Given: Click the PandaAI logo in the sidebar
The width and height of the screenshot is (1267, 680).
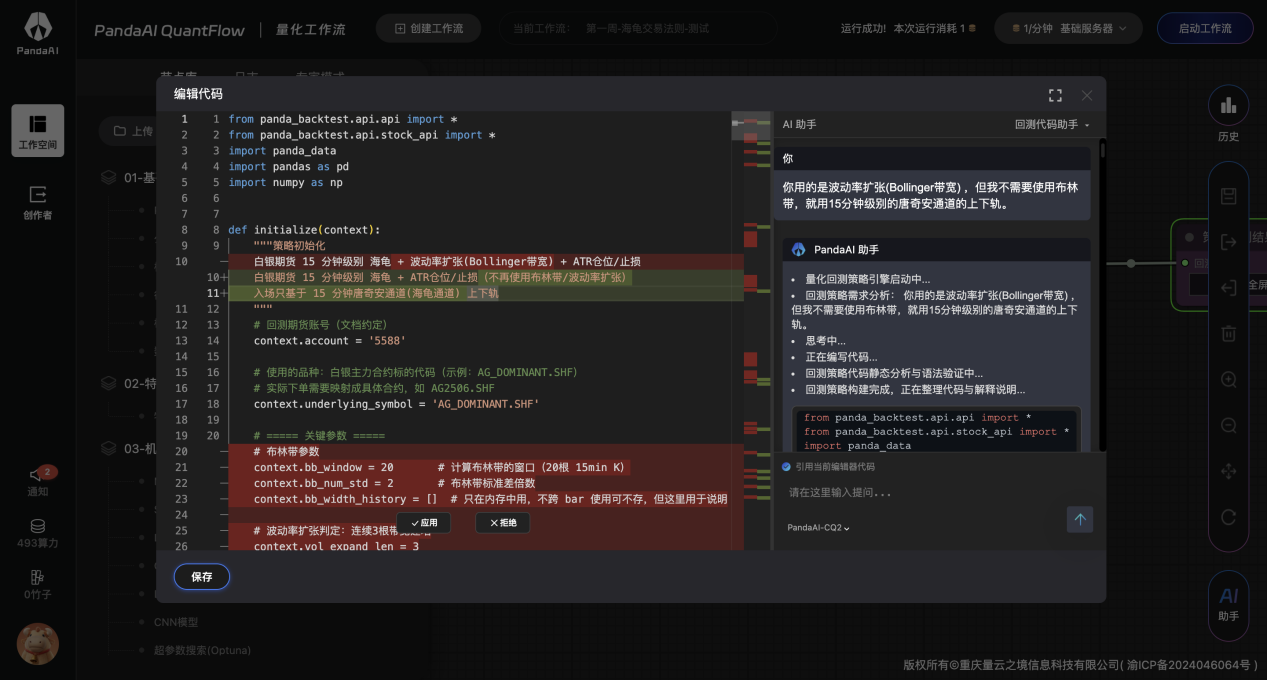Looking at the screenshot, I should pos(38,33).
